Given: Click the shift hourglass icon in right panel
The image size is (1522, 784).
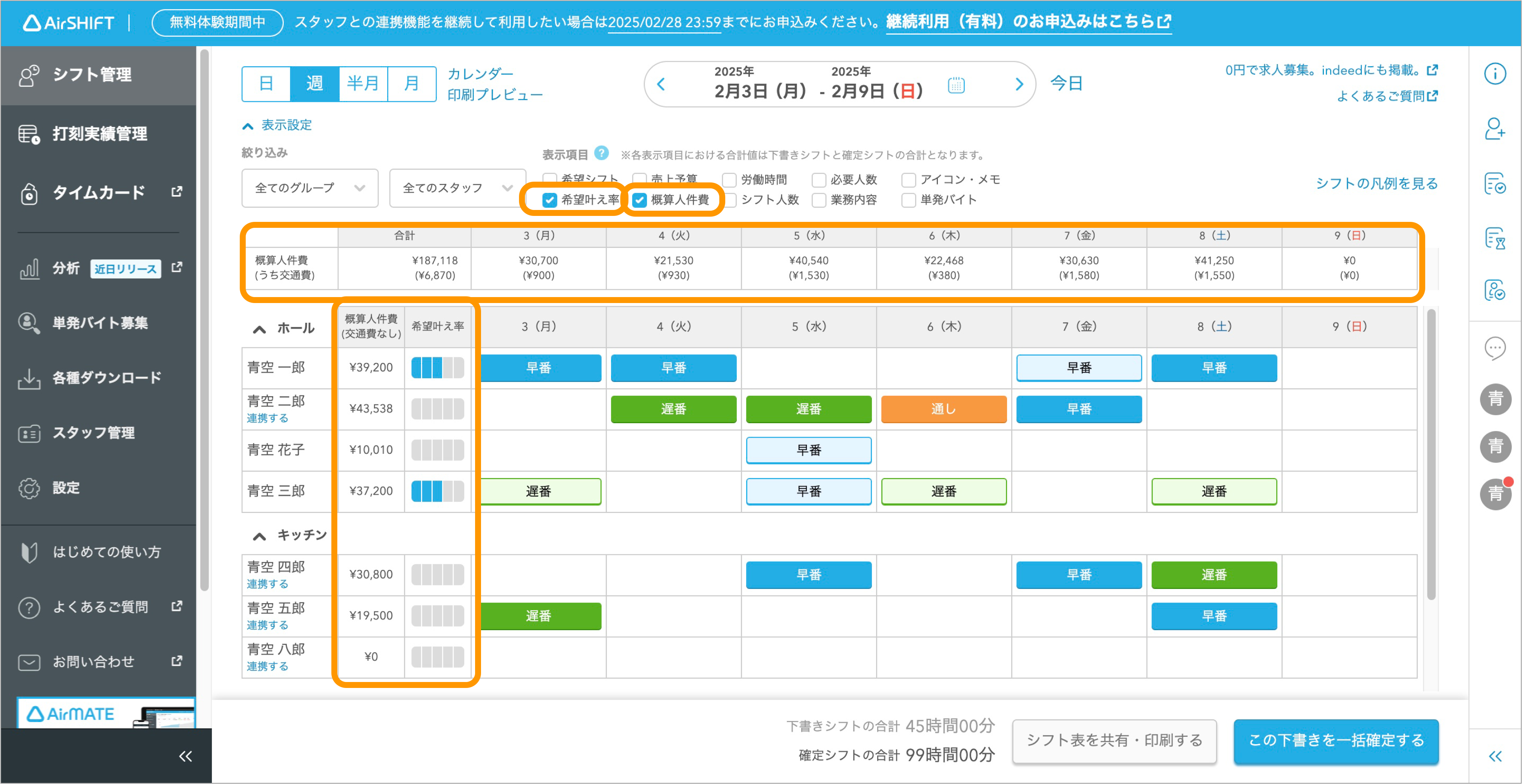Looking at the screenshot, I should click(x=1495, y=238).
